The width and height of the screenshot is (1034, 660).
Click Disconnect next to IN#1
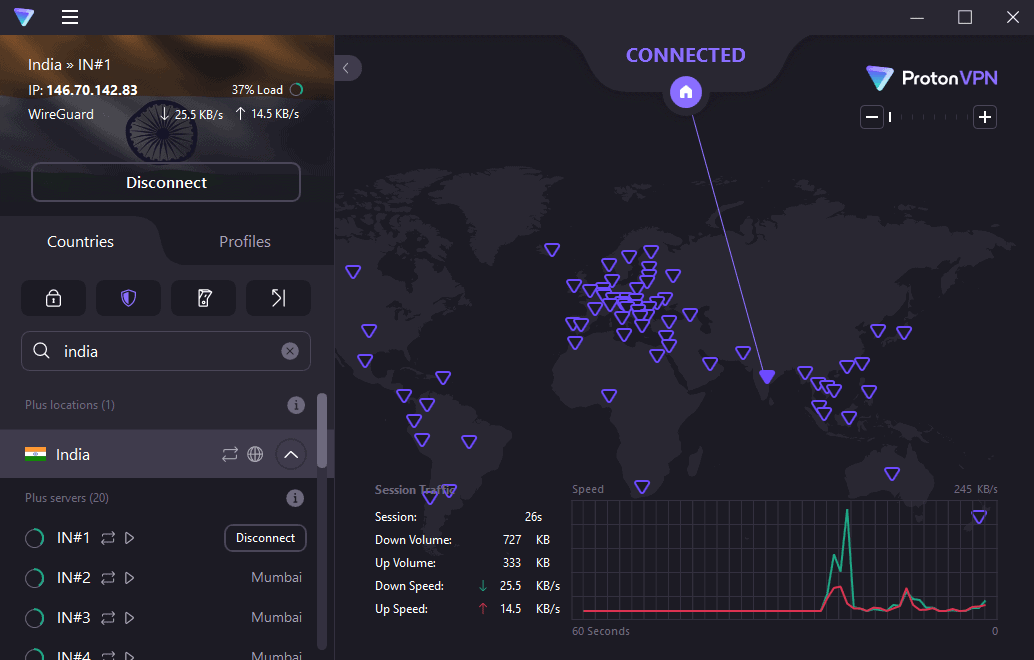click(265, 538)
